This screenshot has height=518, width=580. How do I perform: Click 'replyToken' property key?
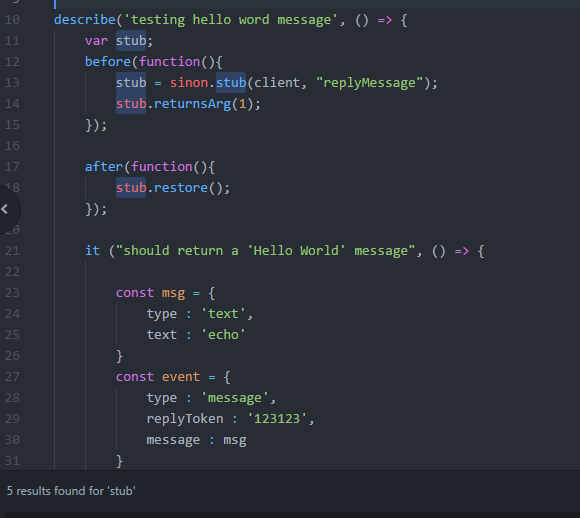tap(185, 418)
